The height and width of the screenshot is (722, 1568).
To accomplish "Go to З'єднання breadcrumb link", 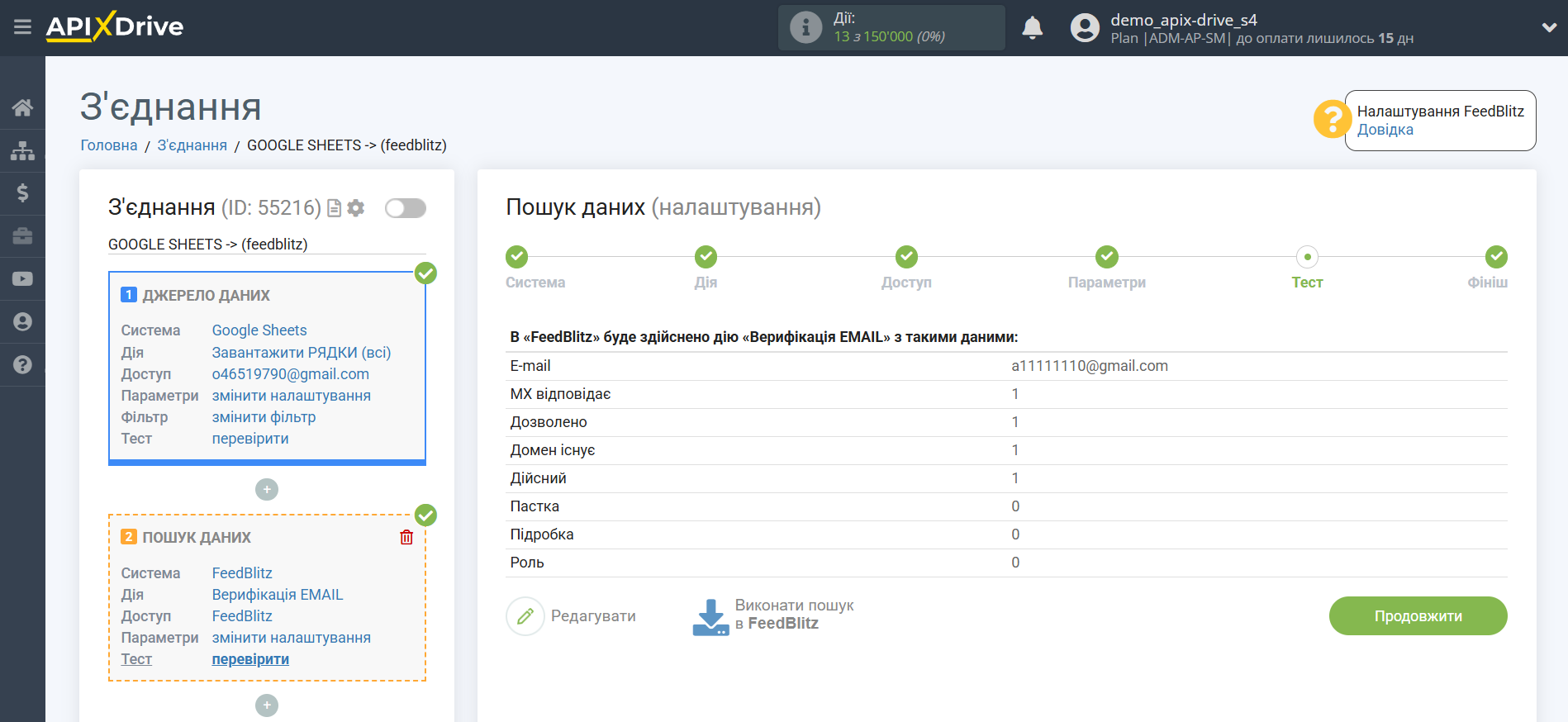I will [192, 145].
